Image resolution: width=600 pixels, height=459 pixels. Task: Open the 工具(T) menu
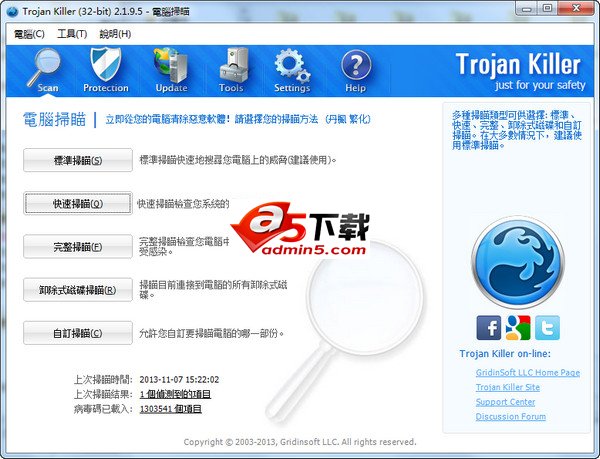[72, 34]
